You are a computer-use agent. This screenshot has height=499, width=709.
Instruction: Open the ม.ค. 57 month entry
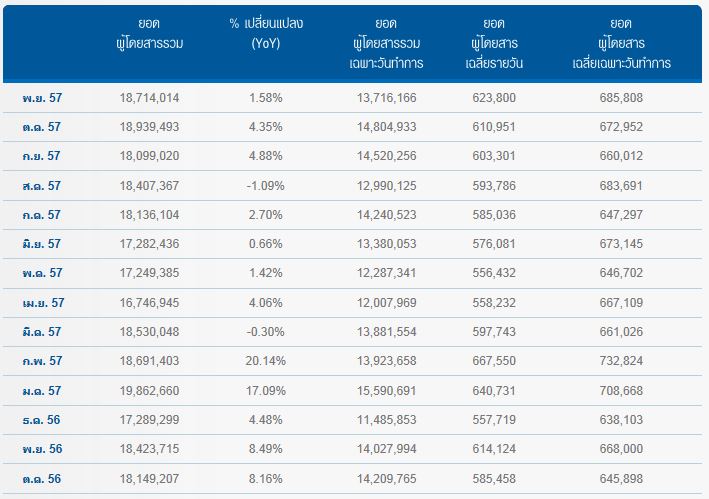pos(42,391)
